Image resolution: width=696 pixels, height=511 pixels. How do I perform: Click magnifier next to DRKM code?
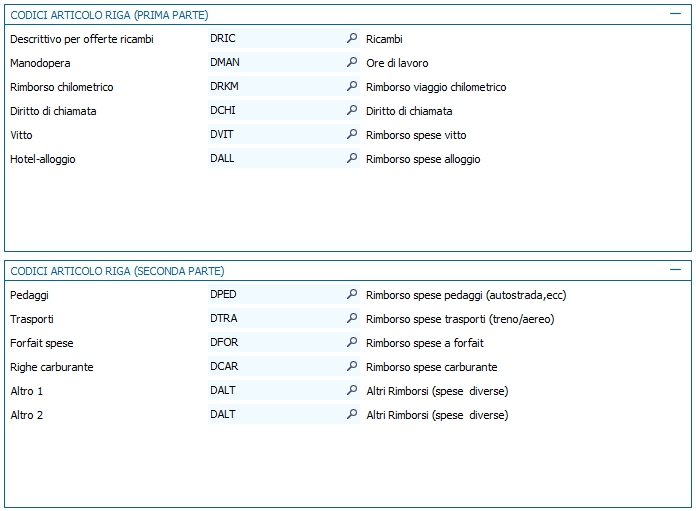point(351,87)
